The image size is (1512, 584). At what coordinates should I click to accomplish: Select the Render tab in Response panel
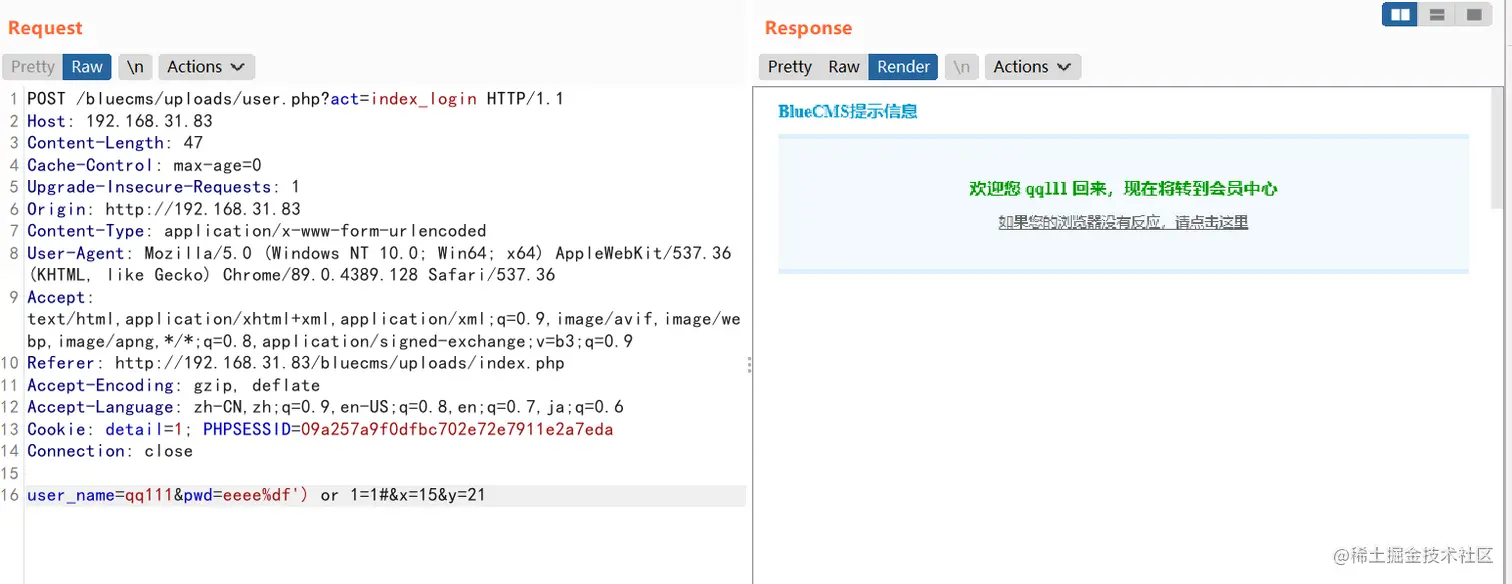click(903, 67)
